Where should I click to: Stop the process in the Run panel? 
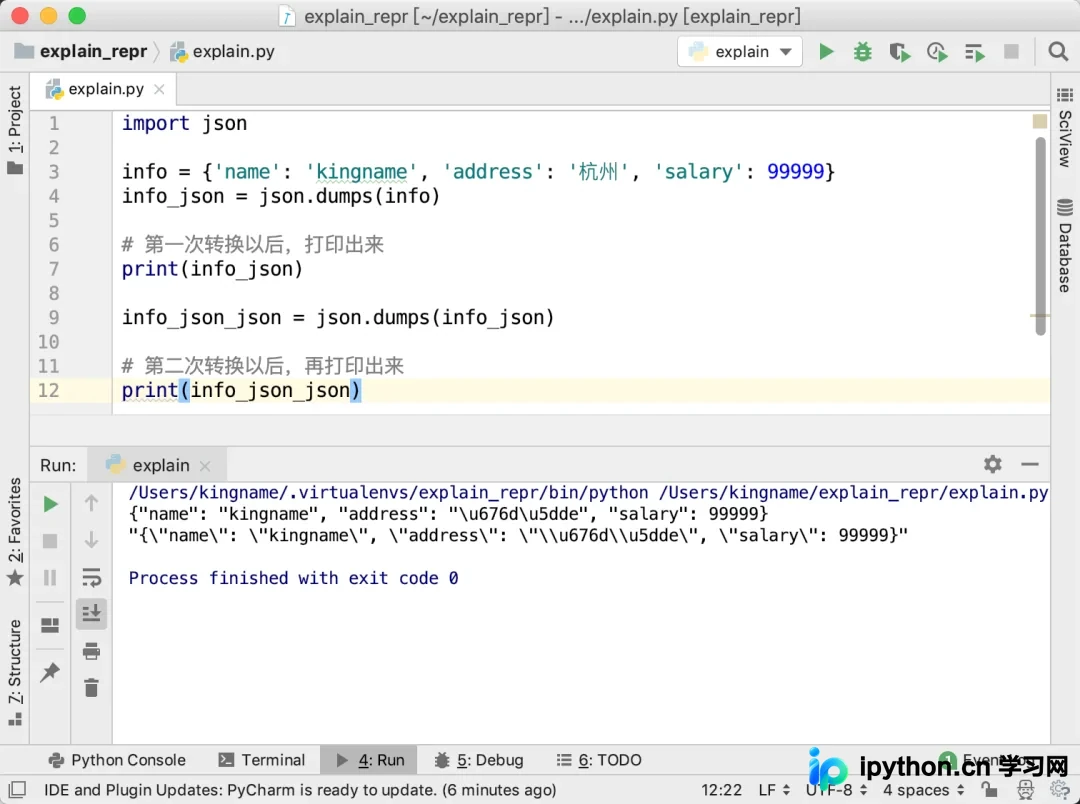tap(50, 541)
